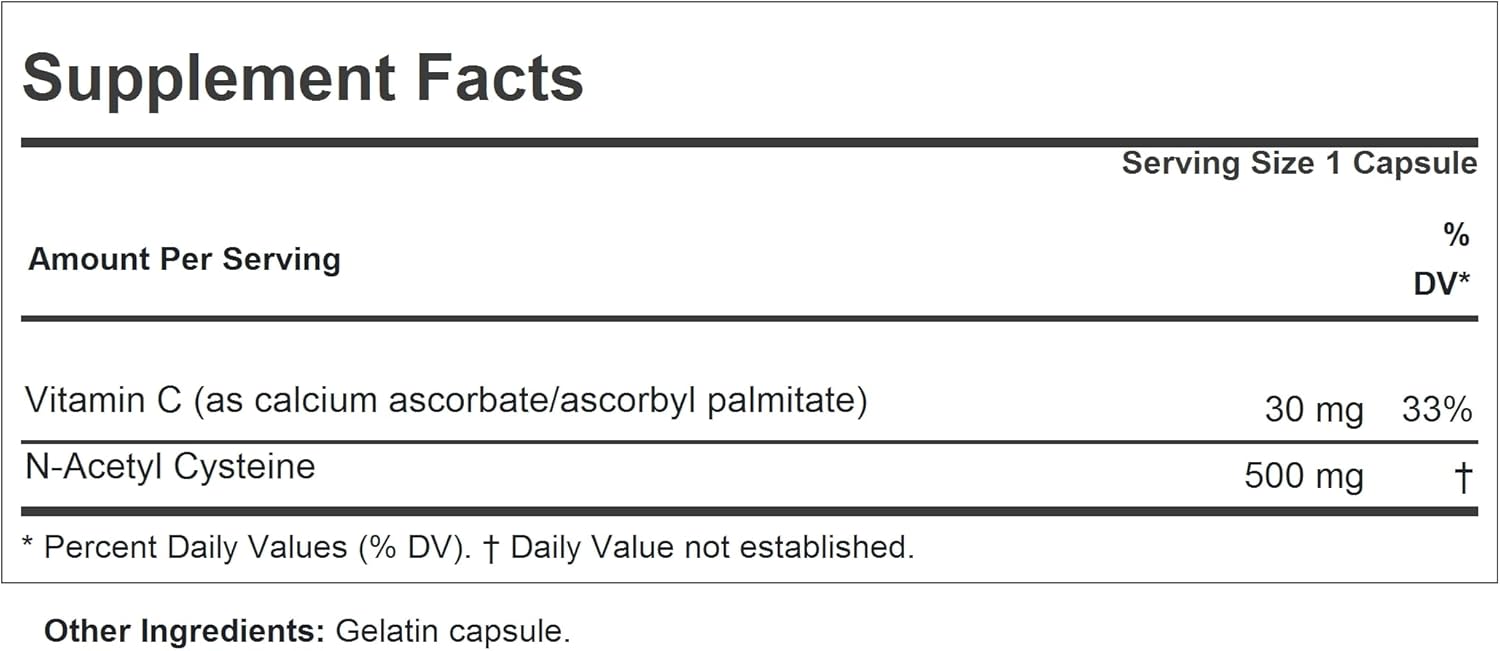Select the 30 mg amount value
The width and height of the screenshot is (1500, 651).
(x=1313, y=410)
